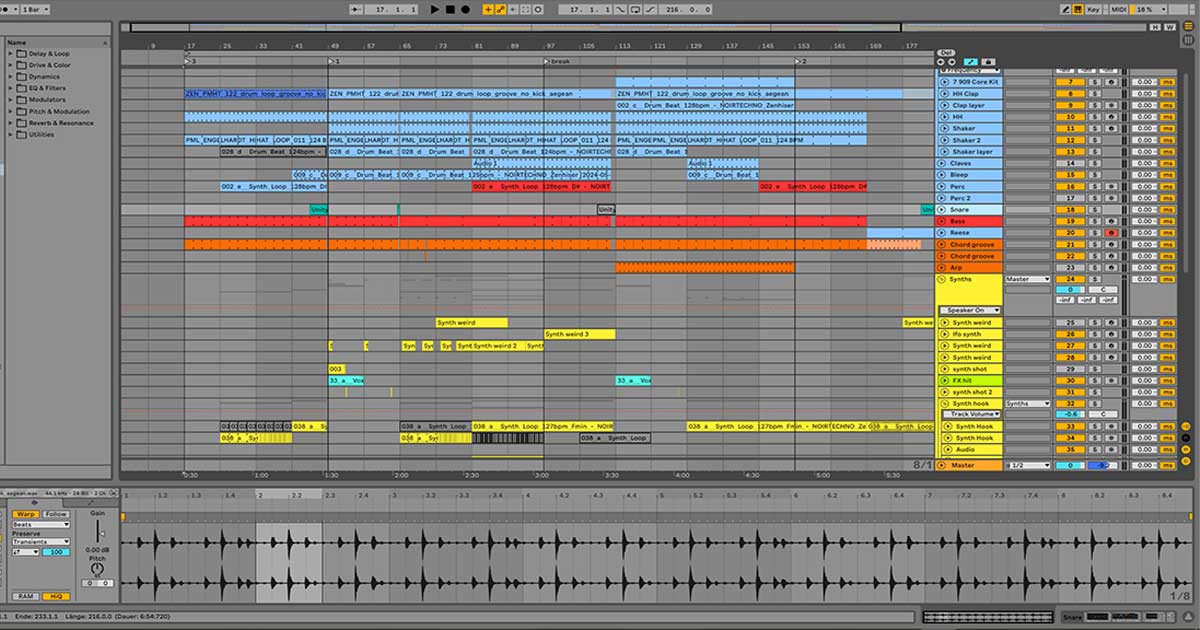Enable Key Map Mode
The height and width of the screenshot is (630, 1200).
tap(1093, 9)
